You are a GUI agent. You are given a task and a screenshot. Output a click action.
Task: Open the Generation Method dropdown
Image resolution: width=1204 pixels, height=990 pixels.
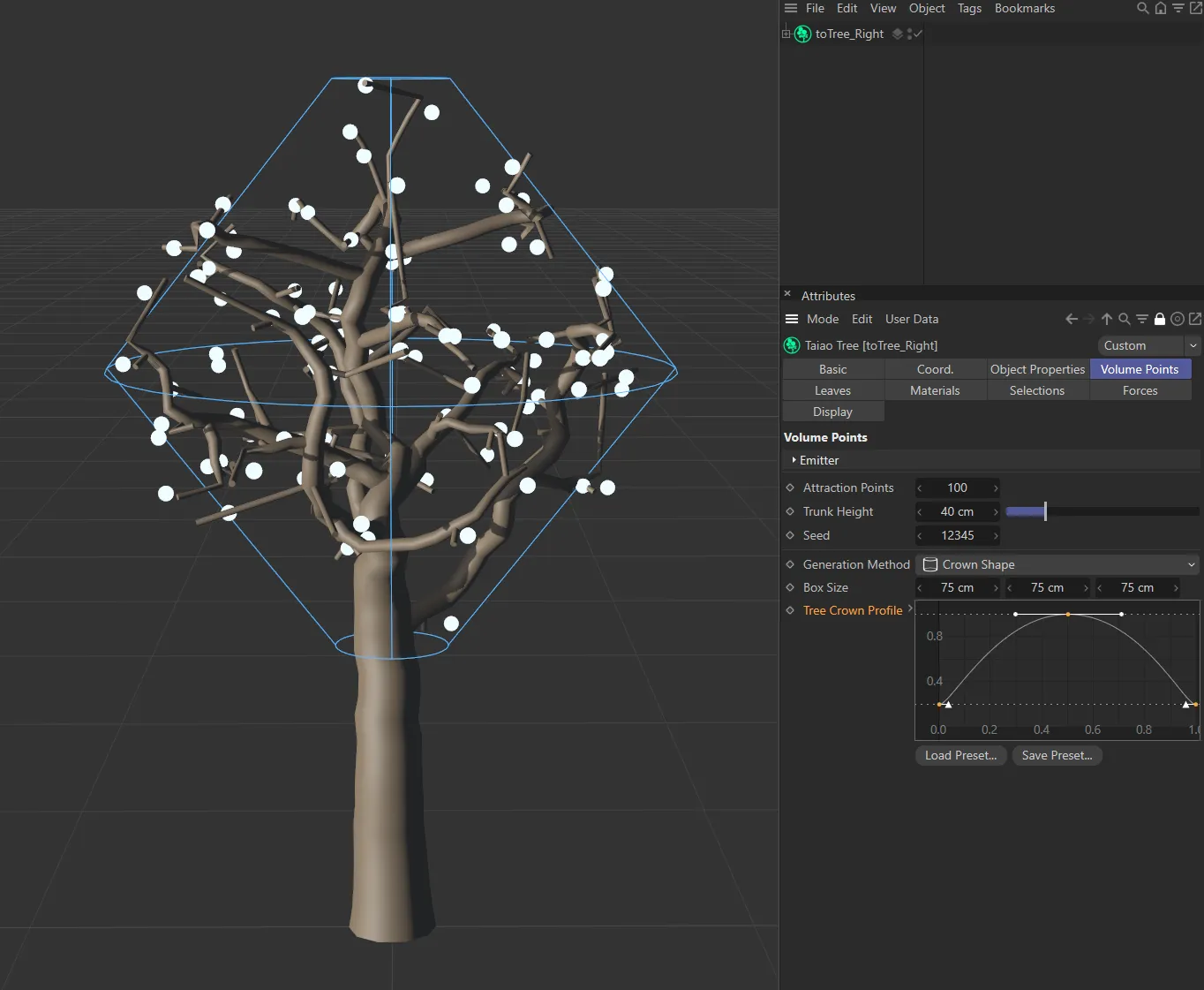(1057, 564)
